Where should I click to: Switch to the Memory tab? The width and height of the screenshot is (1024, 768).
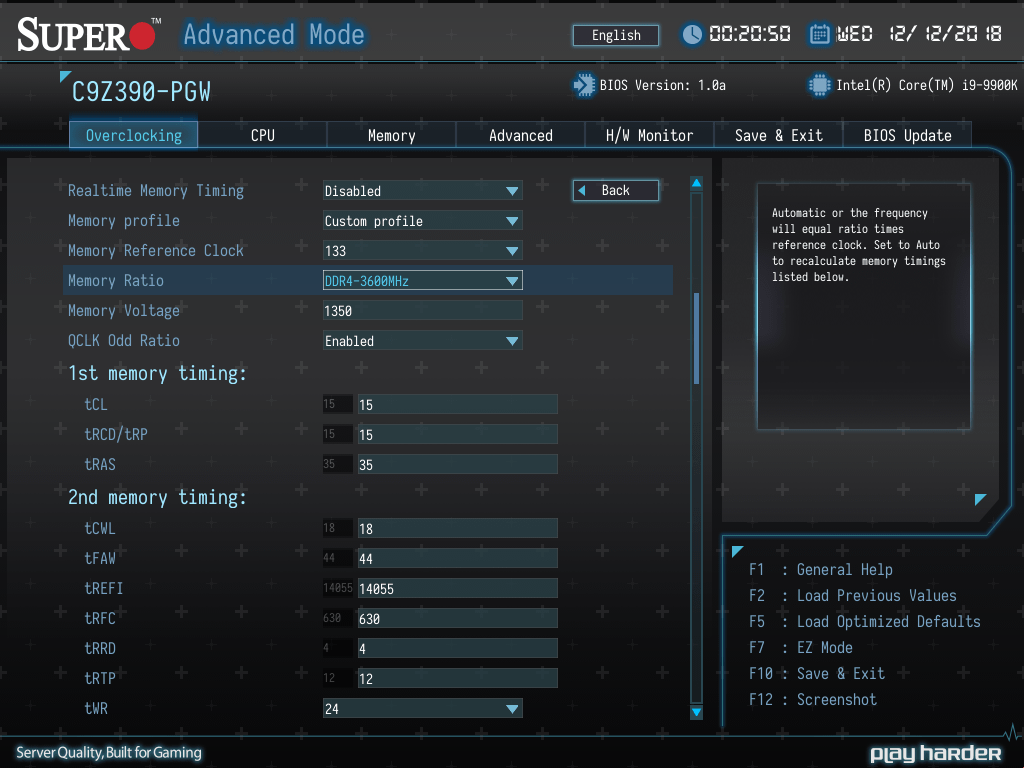pos(391,135)
